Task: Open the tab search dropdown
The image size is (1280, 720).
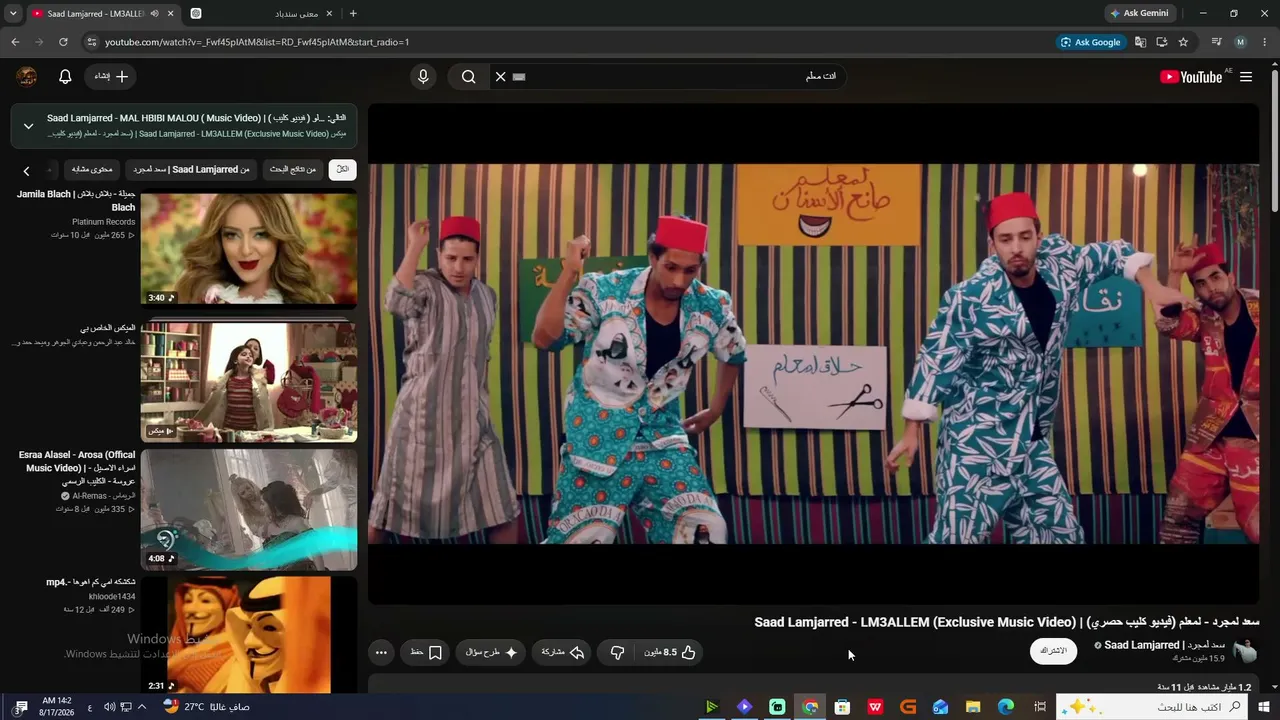Action: 13,13
